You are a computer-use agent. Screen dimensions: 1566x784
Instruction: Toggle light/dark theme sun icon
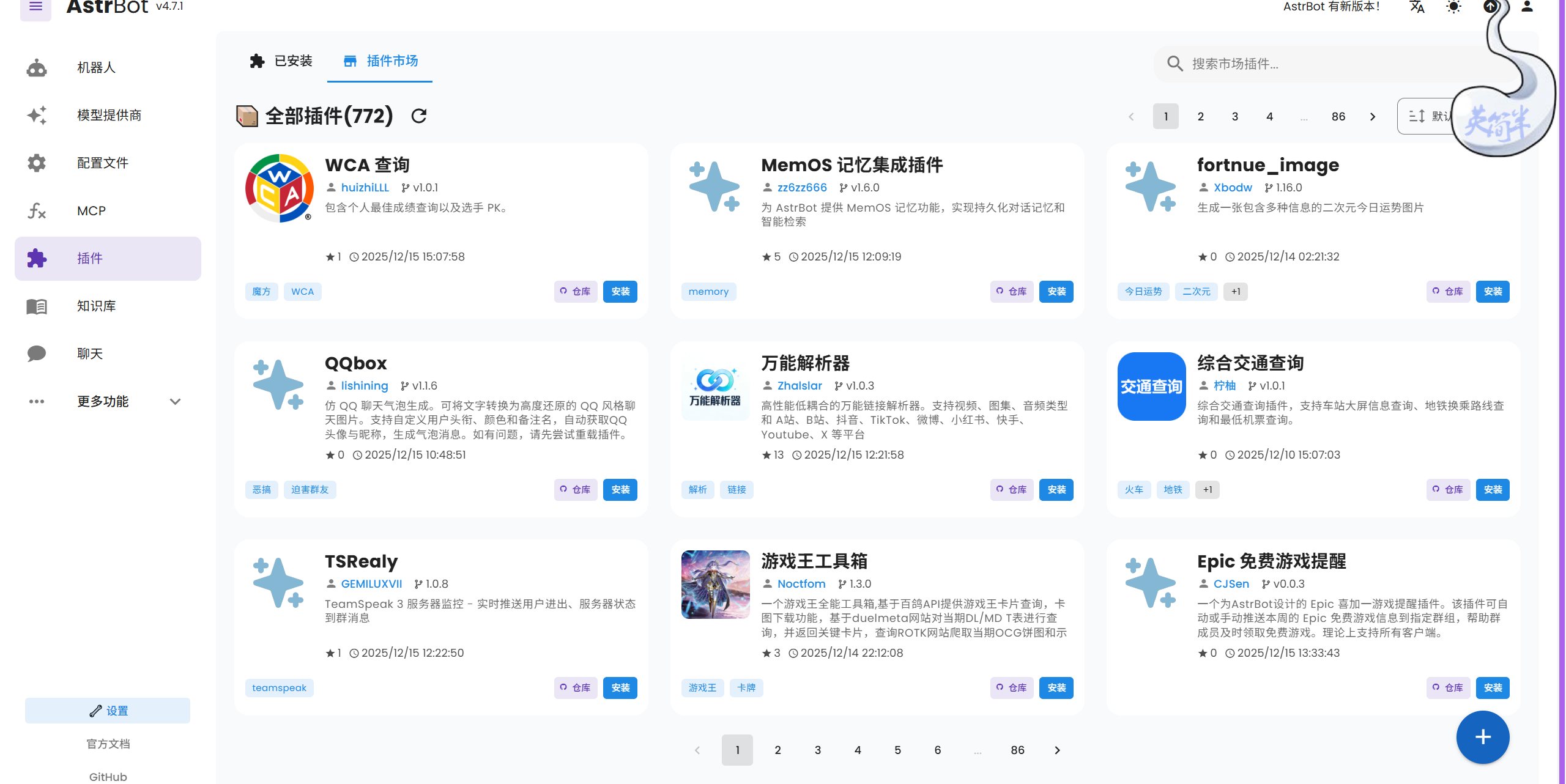pyautogui.click(x=1453, y=7)
